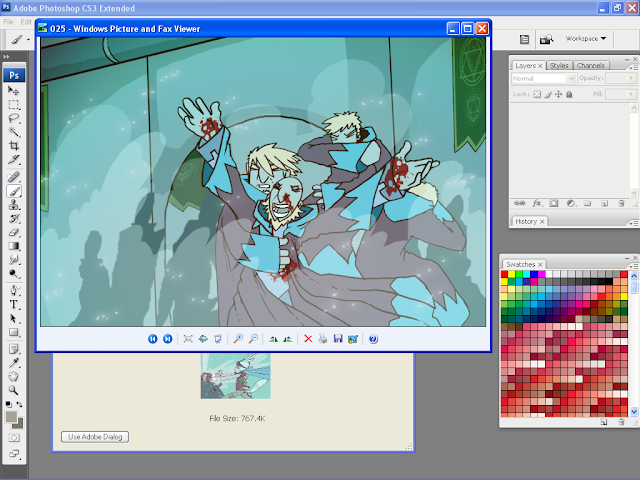This screenshot has width=640, height=480.
Task: Select the Rectangular Marquee tool
Action: pos(13,104)
